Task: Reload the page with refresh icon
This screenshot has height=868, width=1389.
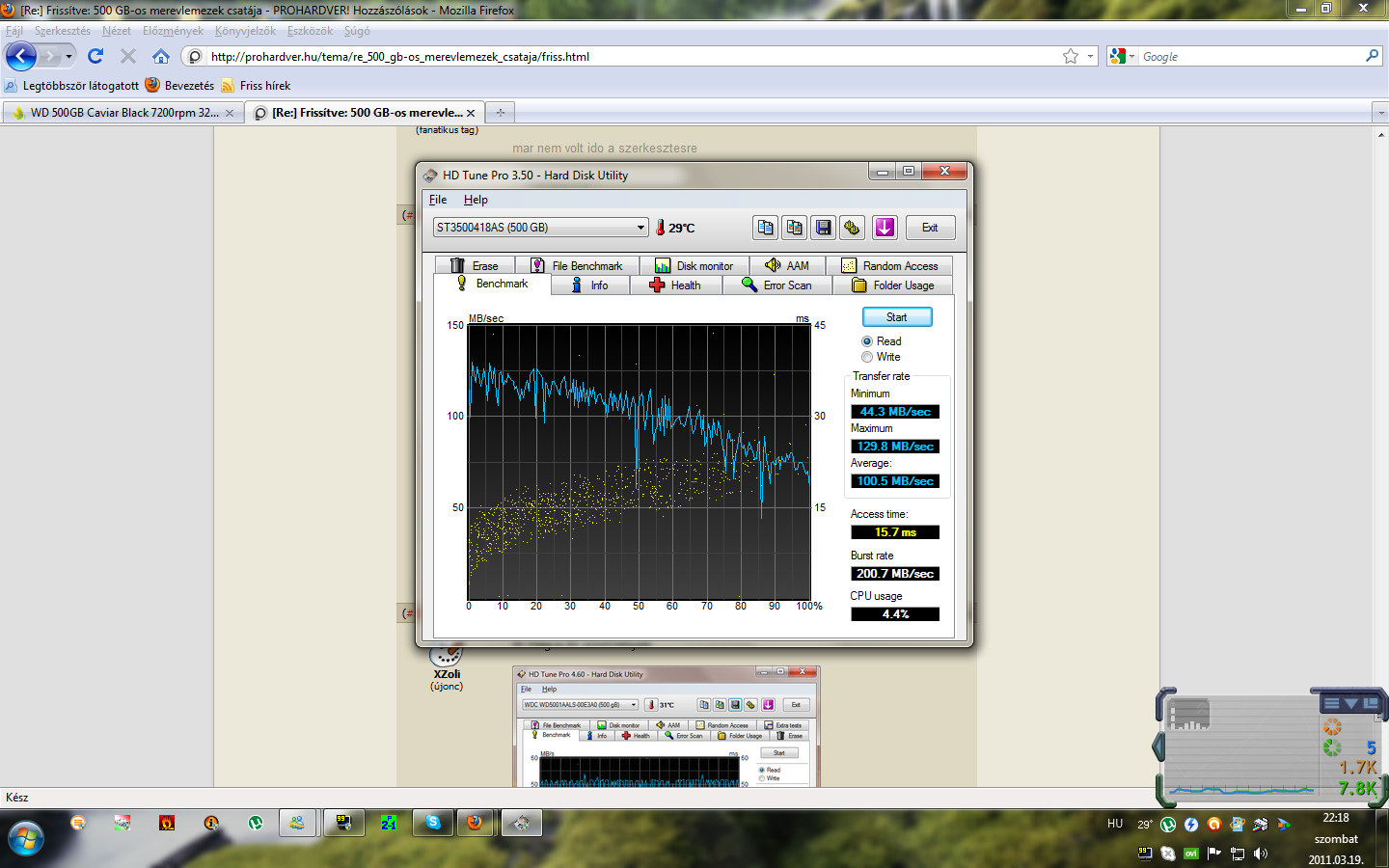Action: [x=95, y=56]
